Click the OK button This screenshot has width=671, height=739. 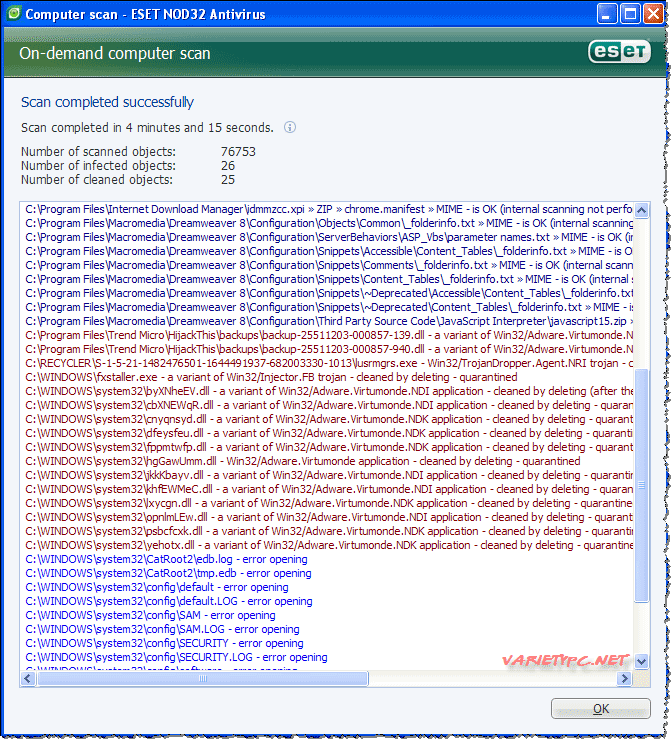600,708
